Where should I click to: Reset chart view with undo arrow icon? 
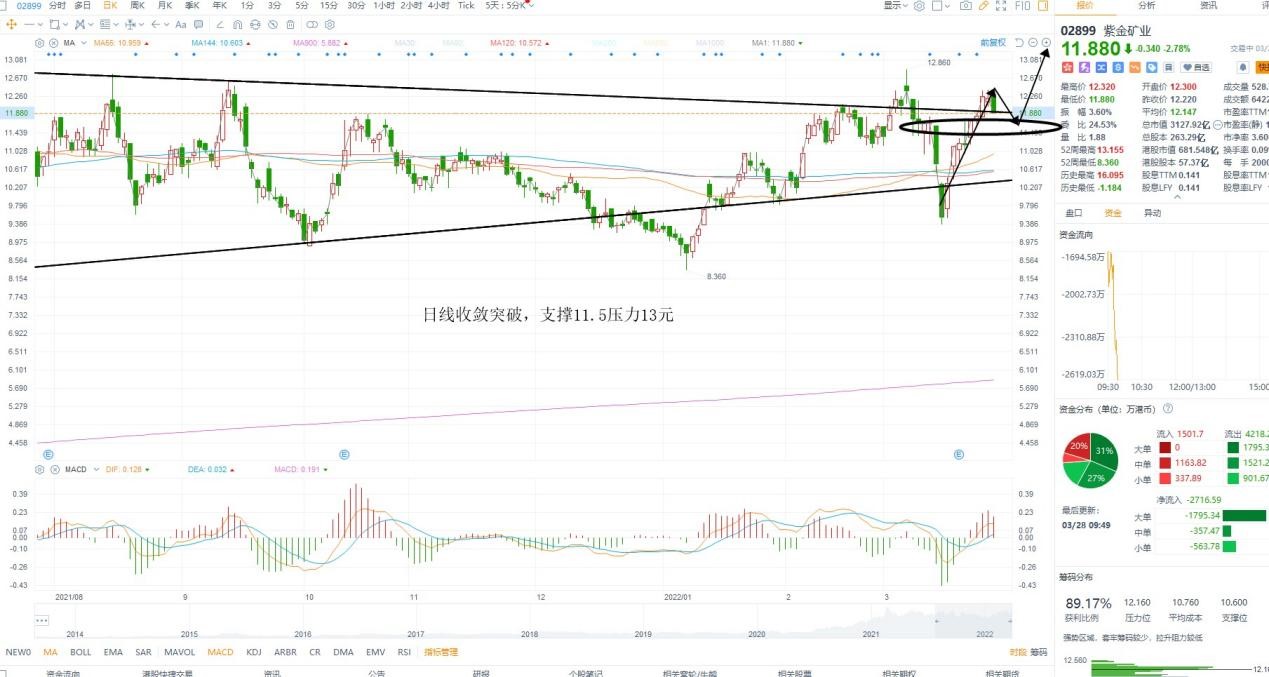coord(1019,43)
